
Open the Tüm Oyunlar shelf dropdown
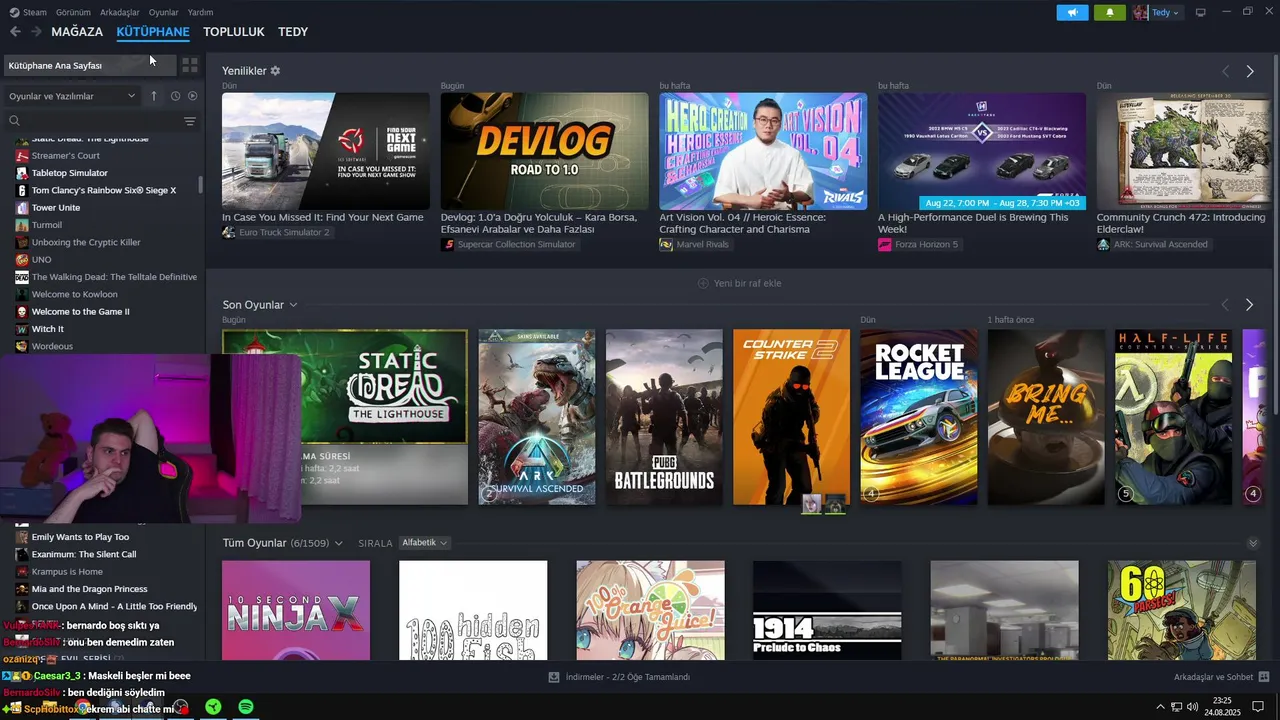[x=338, y=543]
